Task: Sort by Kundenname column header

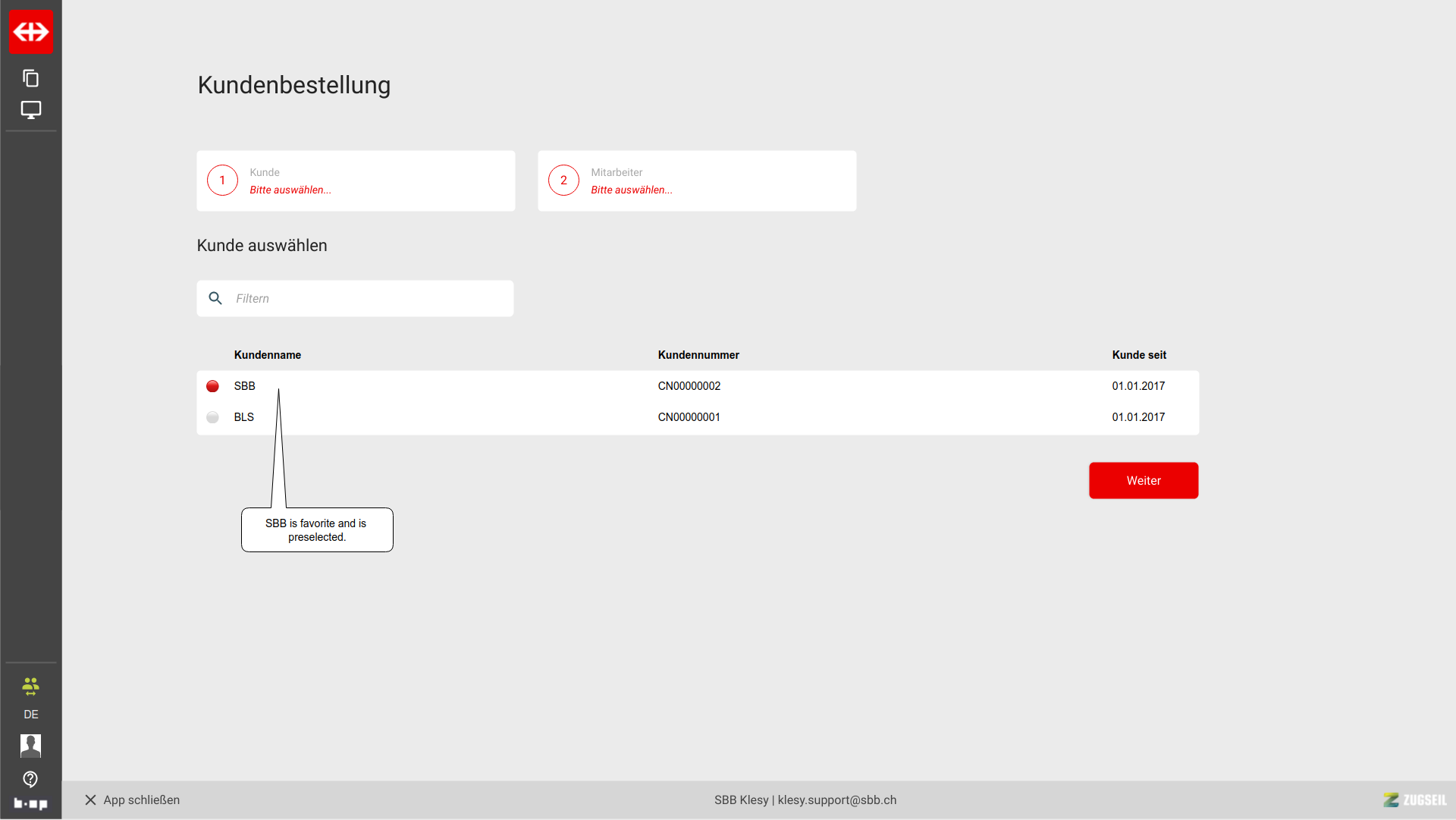Action: [268, 355]
